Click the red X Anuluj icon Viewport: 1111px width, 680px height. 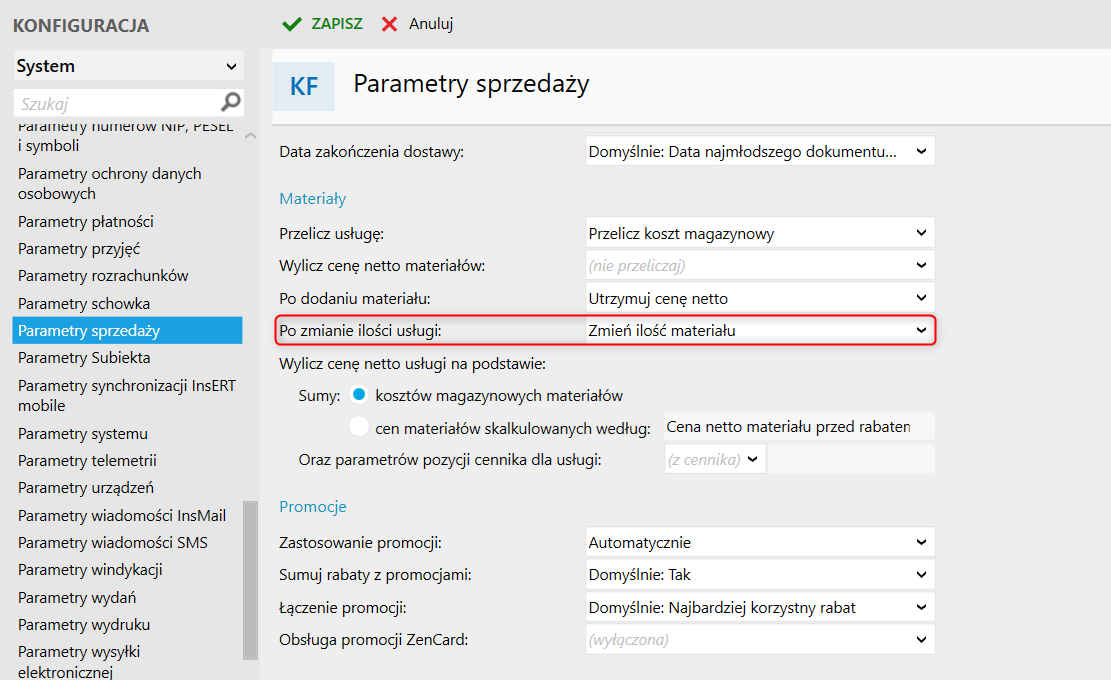pos(389,24)
